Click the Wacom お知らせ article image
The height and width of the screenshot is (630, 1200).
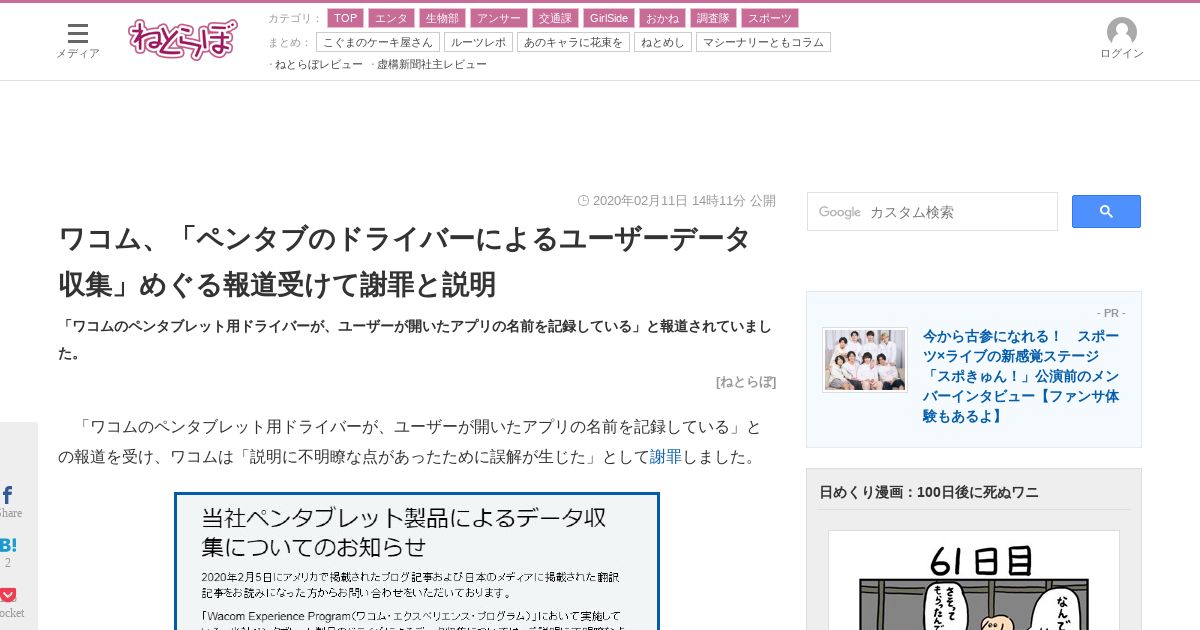tap(417, 561)
